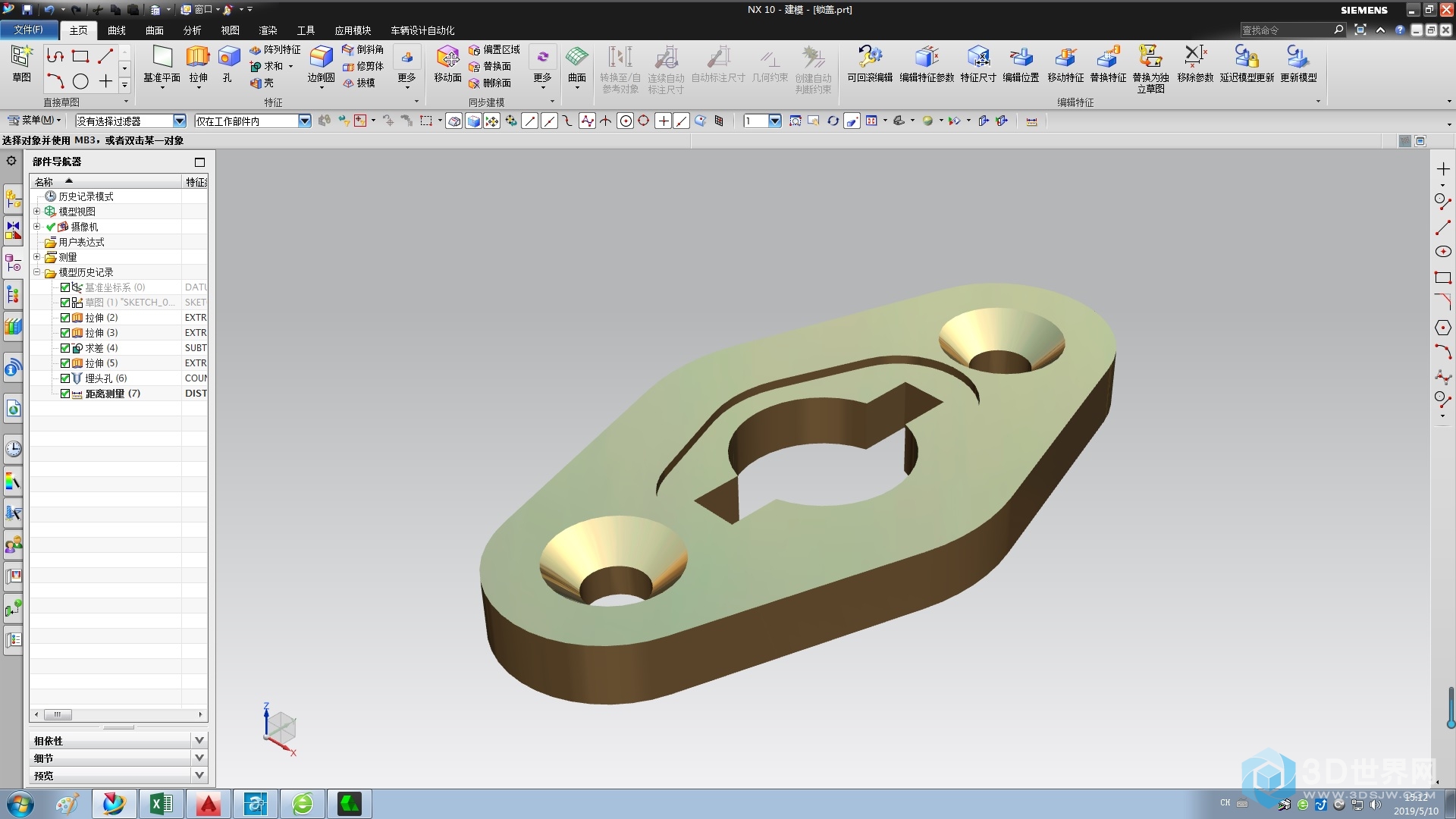Select Replace Feature (替换特征) icon
1456x819 pixels.
(1108, 64)
